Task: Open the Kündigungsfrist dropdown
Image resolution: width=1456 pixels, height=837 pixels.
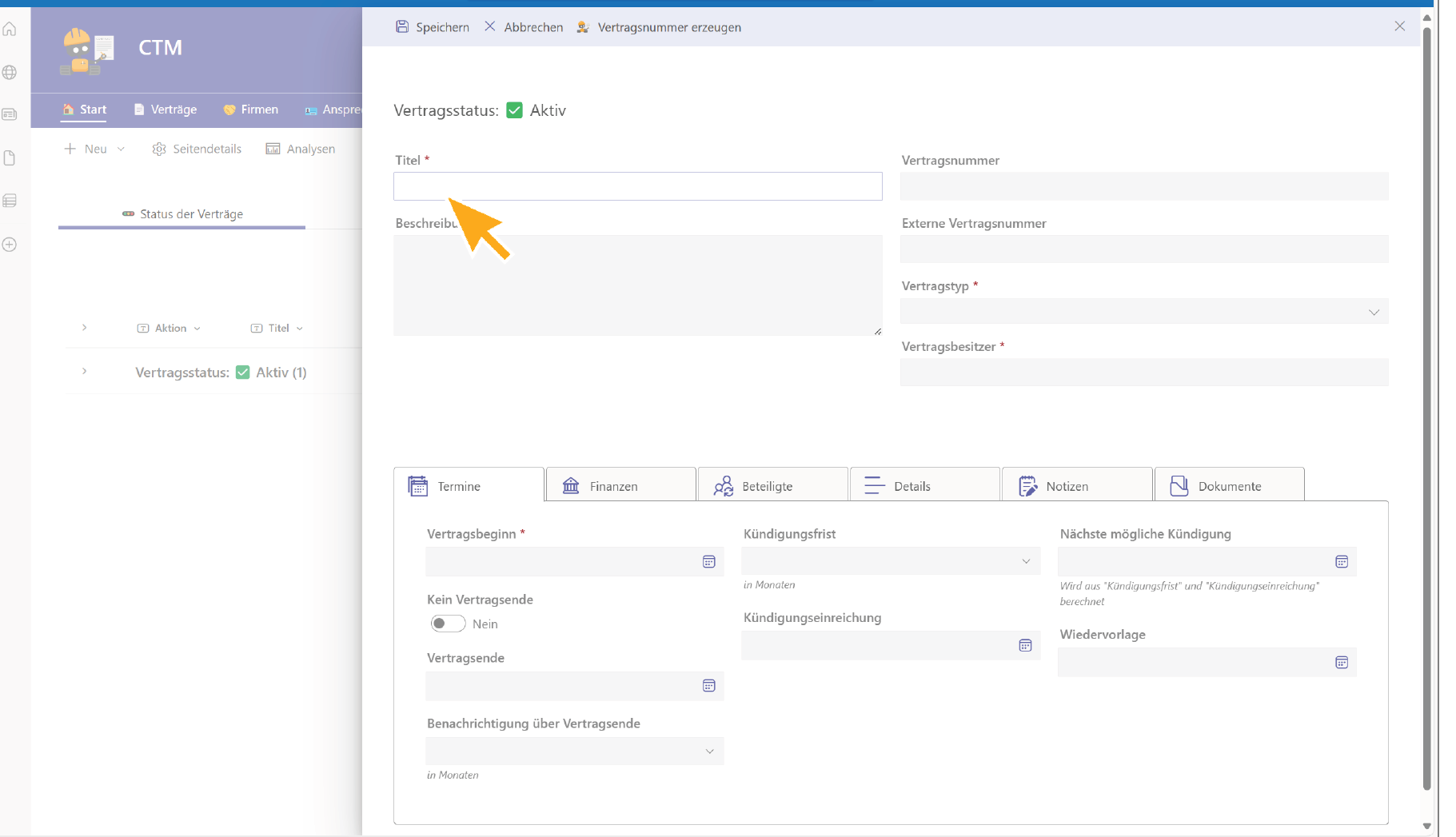Action: point(1026,561)
